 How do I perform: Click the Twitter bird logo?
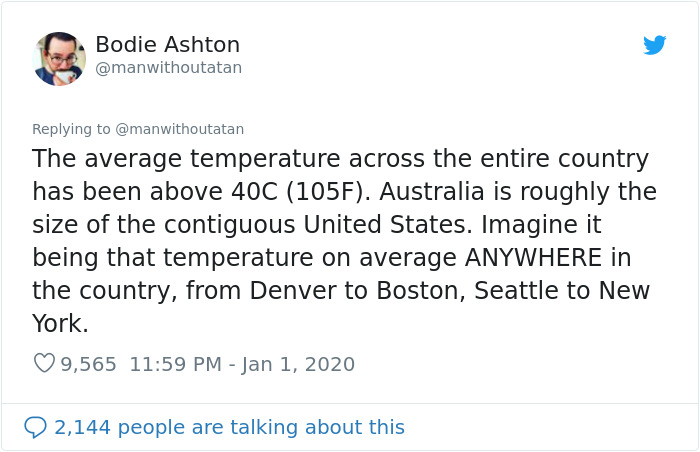[x=654, y=45]
